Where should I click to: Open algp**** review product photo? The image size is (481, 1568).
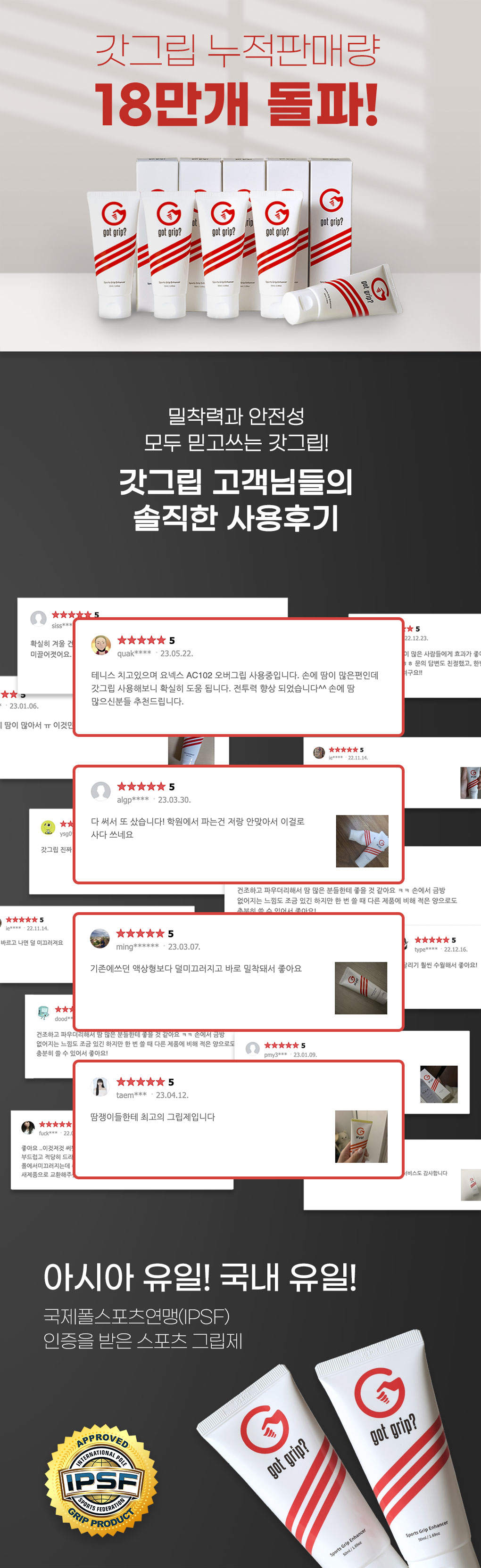[362, 841]
